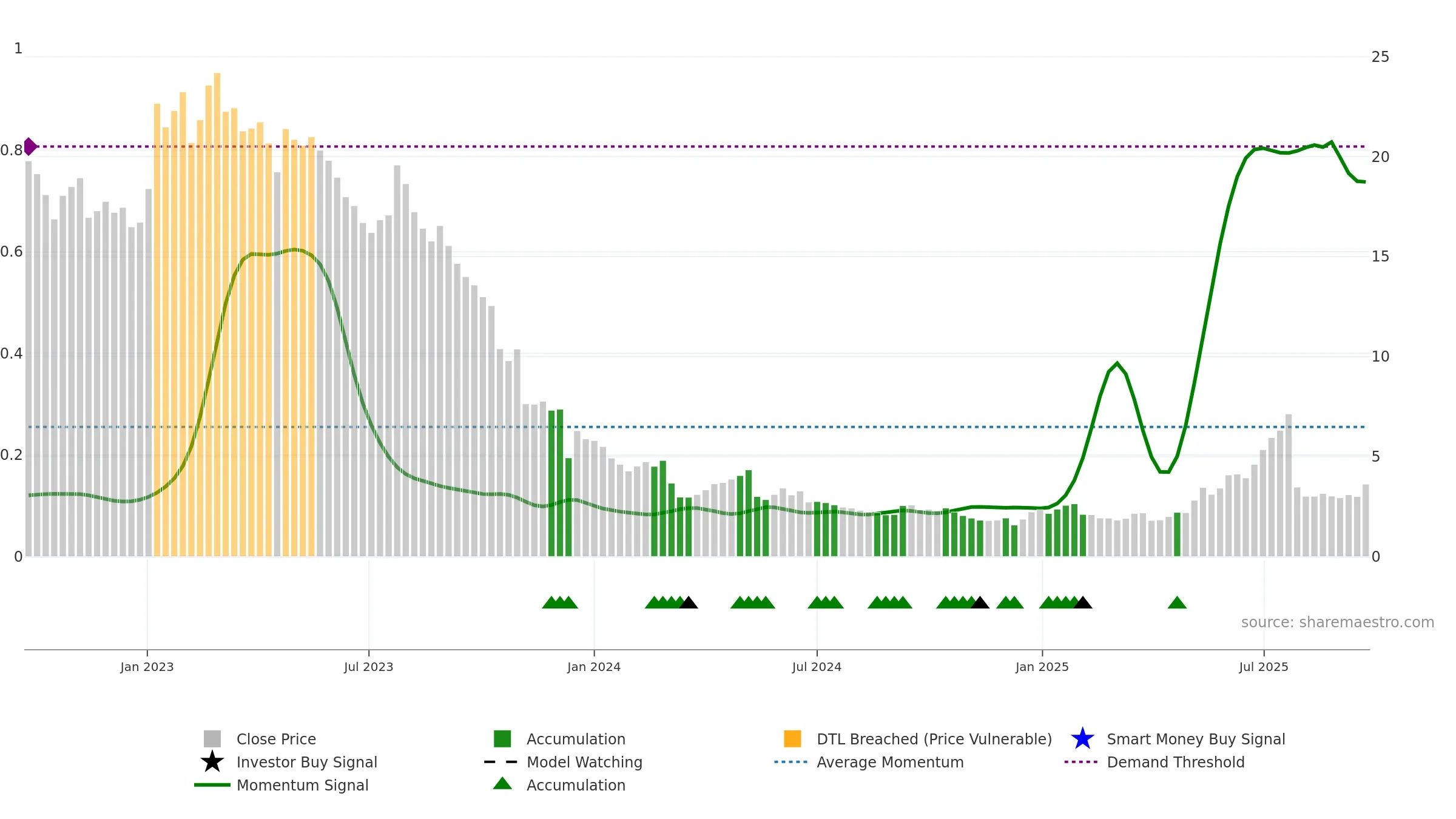The width and height of the screenshot is (1456, 819).
Task: Click the gray Close Price legend swatch
Action: pos(212,739)
